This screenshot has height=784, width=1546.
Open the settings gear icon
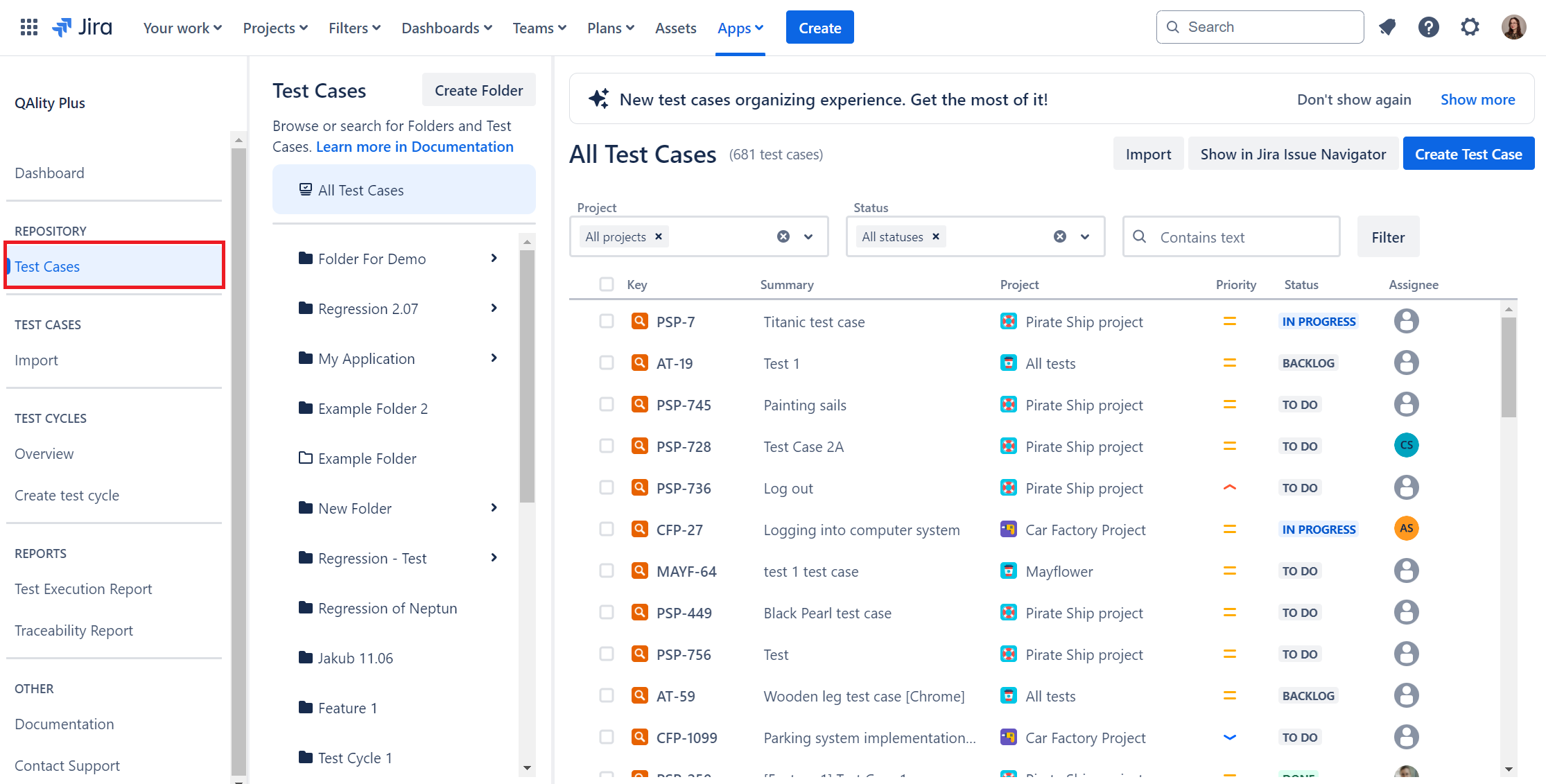tap(1470, 28)
